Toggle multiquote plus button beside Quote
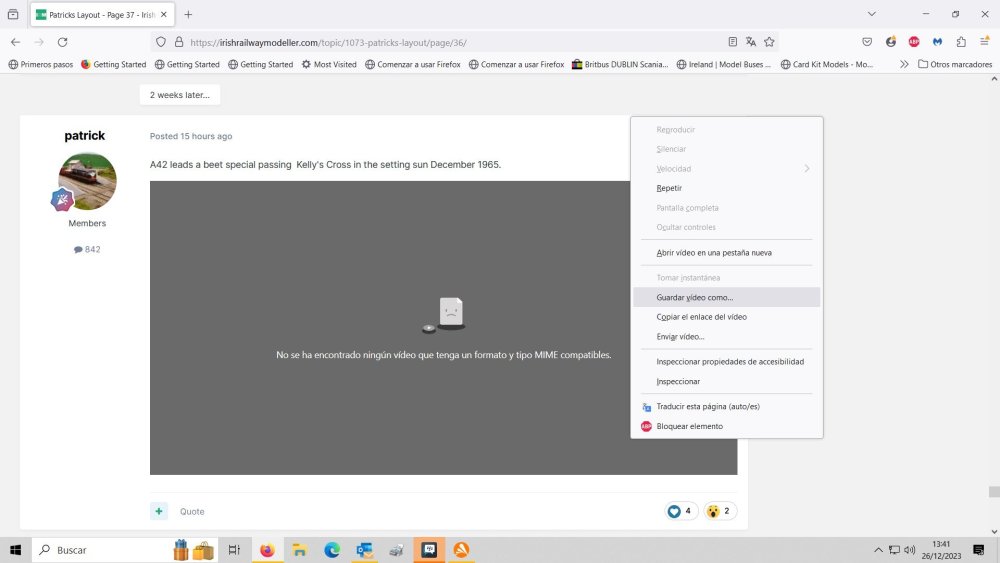1000x563 pixels. point(159,511)
